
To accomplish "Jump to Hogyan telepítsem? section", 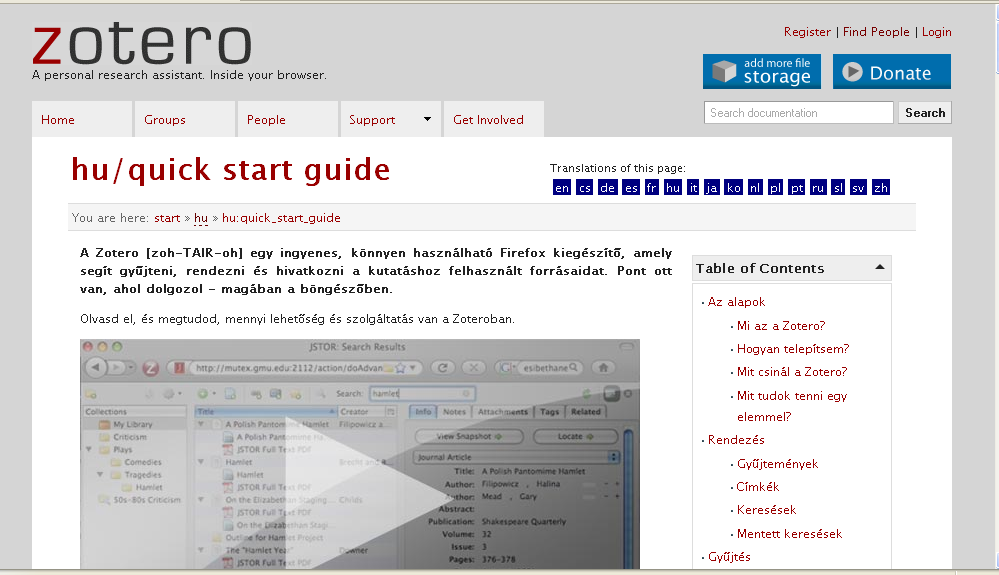I will click(793, 349).
